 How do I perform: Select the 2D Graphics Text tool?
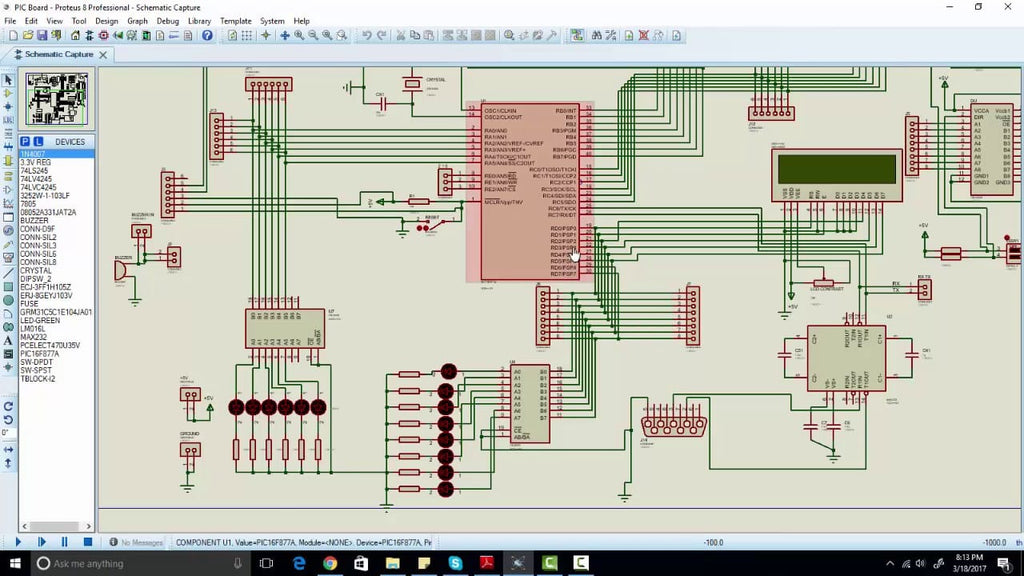pyautogui.click(x=8, y=340)
